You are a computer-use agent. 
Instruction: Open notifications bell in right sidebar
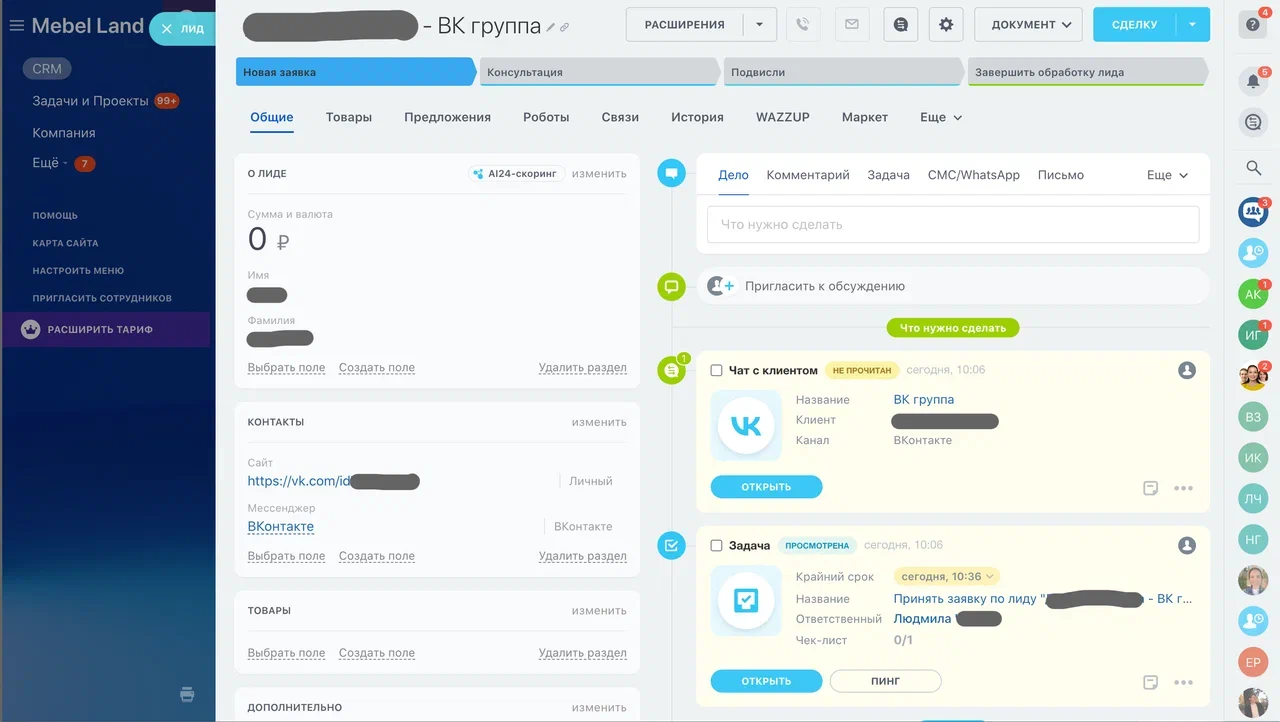point(1253,82)
